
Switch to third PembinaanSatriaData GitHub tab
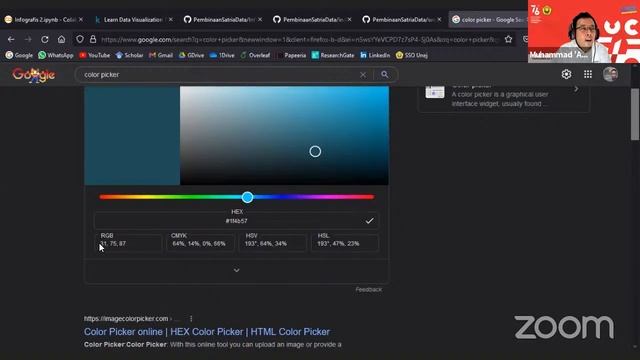click(398, 20)
